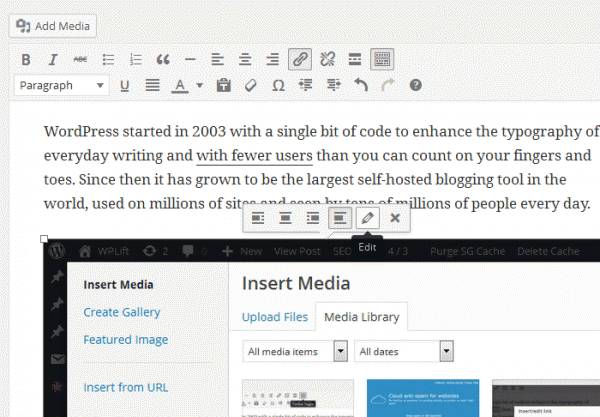Insert special character with omega icon

(278, 86)
